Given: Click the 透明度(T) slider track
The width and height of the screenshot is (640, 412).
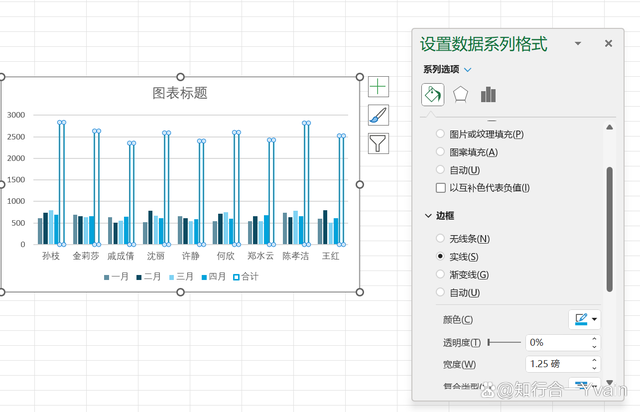Looking at the screenshot, I should 504,342.
